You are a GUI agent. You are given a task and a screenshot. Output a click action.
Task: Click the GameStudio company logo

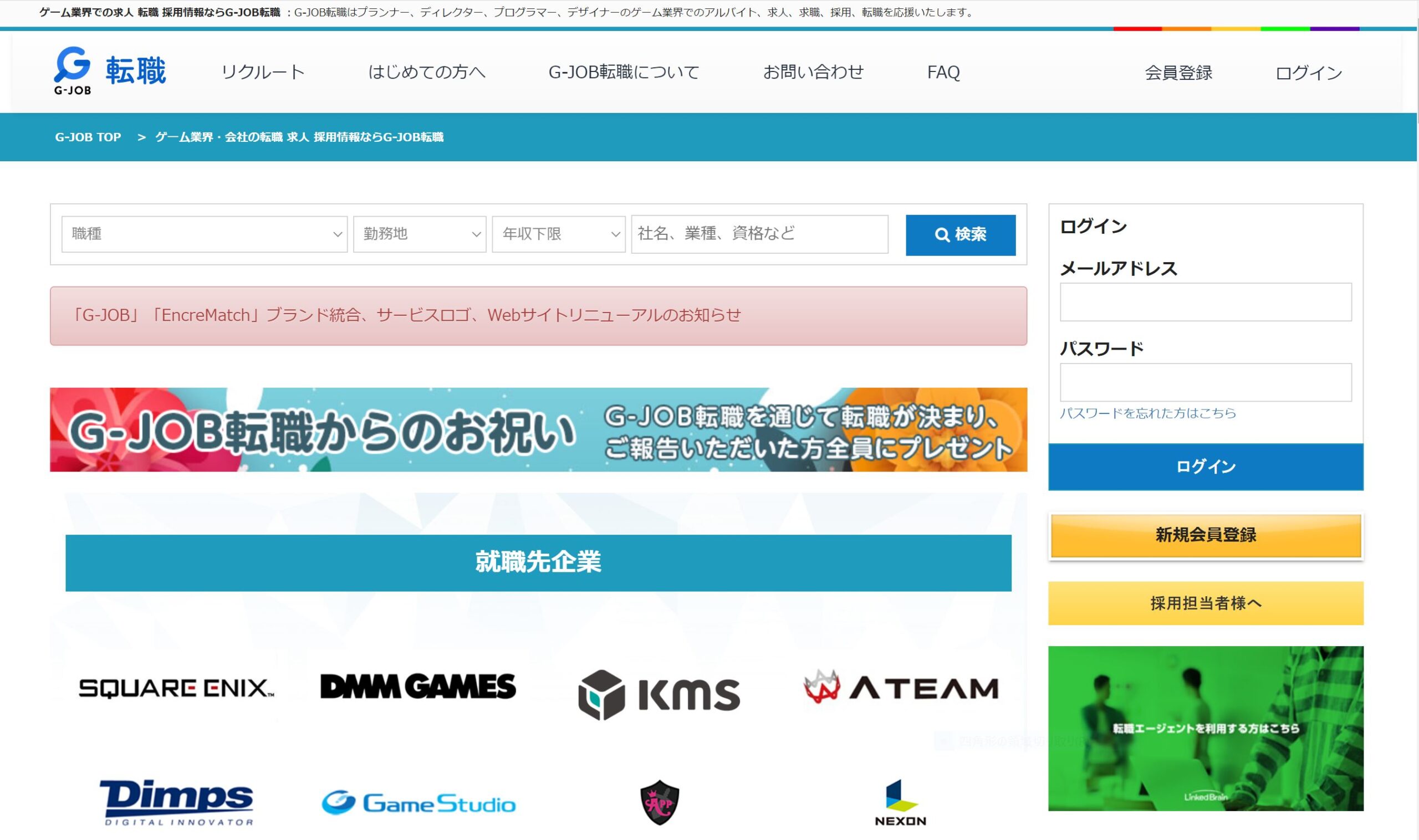click(417, 802)
